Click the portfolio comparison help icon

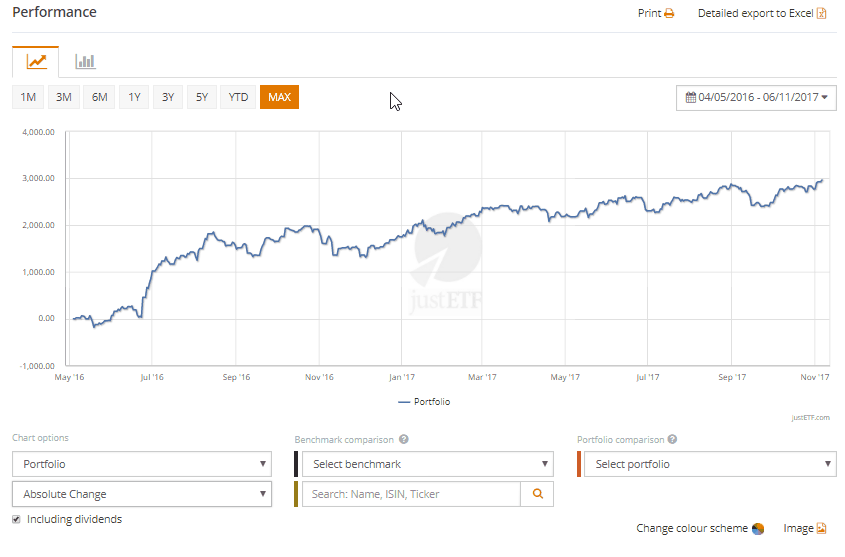pyautogui.click(x=672, y=440)
